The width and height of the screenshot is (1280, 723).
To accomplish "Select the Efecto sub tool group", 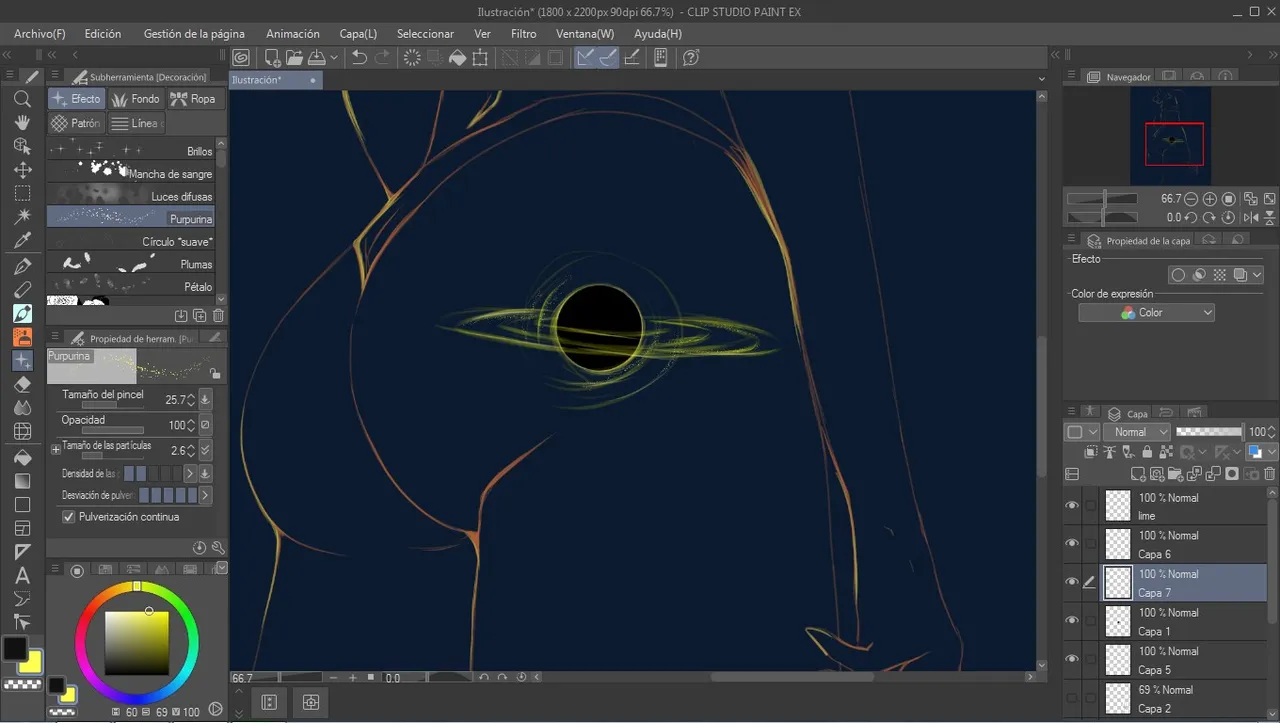I will click(x=76, y=99).
